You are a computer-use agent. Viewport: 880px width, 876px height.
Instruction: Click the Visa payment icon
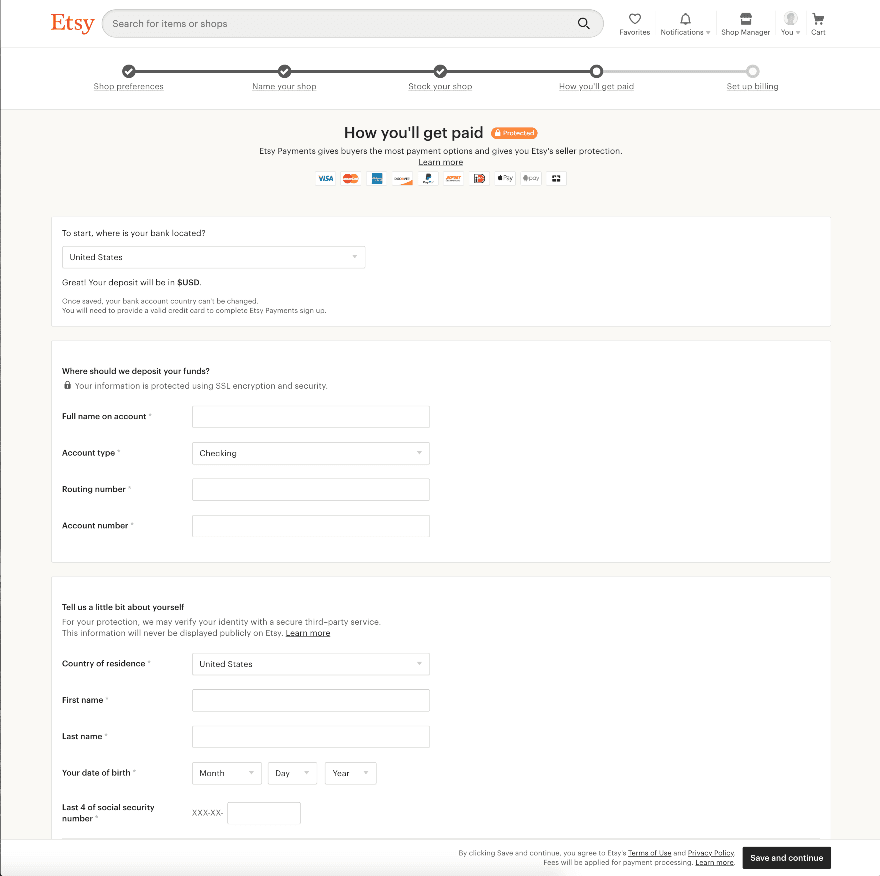(x=326, y=178)
